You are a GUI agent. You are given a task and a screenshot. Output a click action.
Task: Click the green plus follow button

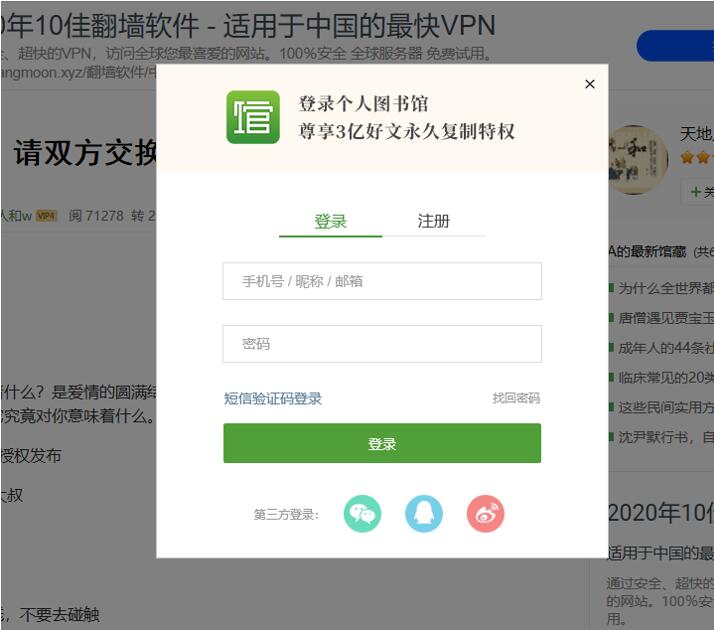coord(698,192)
